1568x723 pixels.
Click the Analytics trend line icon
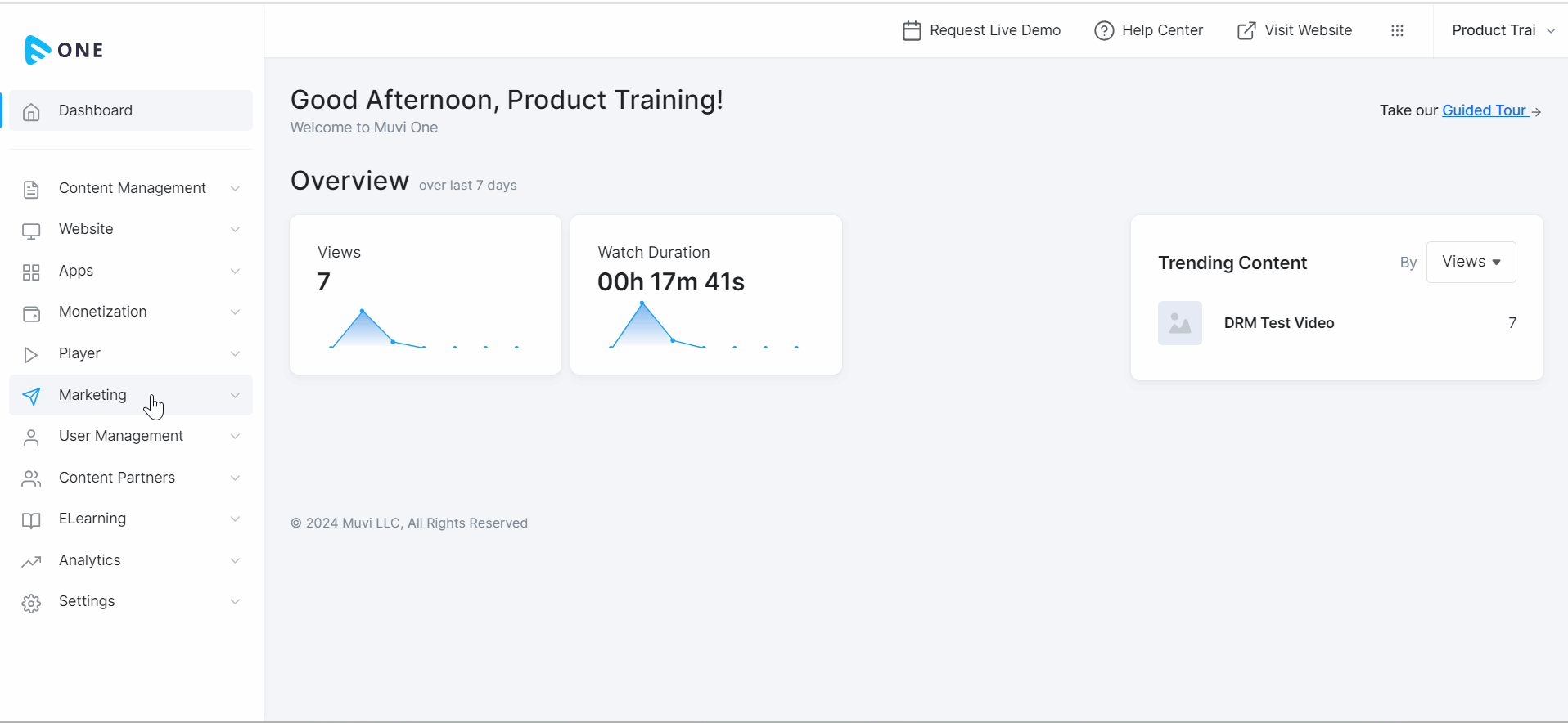[31, 561]
